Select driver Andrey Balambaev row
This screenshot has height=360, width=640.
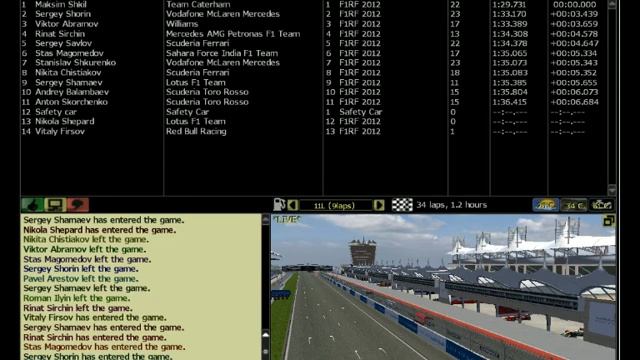[x=72, y=92]
